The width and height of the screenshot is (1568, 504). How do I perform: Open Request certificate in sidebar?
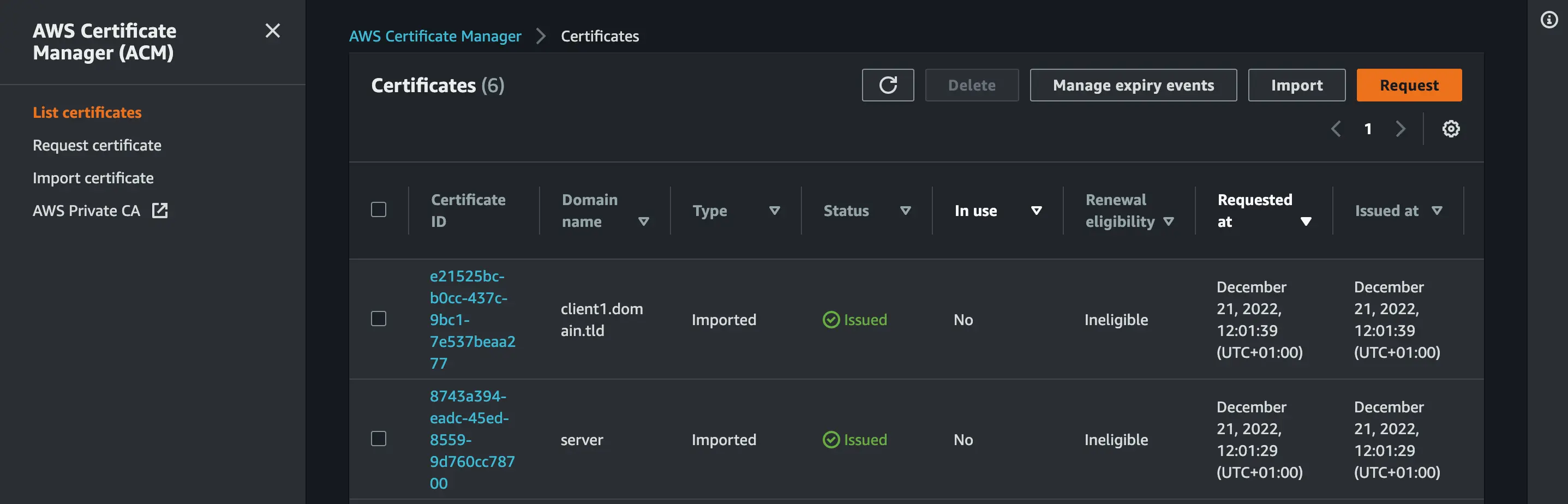[x=97, y=146]
